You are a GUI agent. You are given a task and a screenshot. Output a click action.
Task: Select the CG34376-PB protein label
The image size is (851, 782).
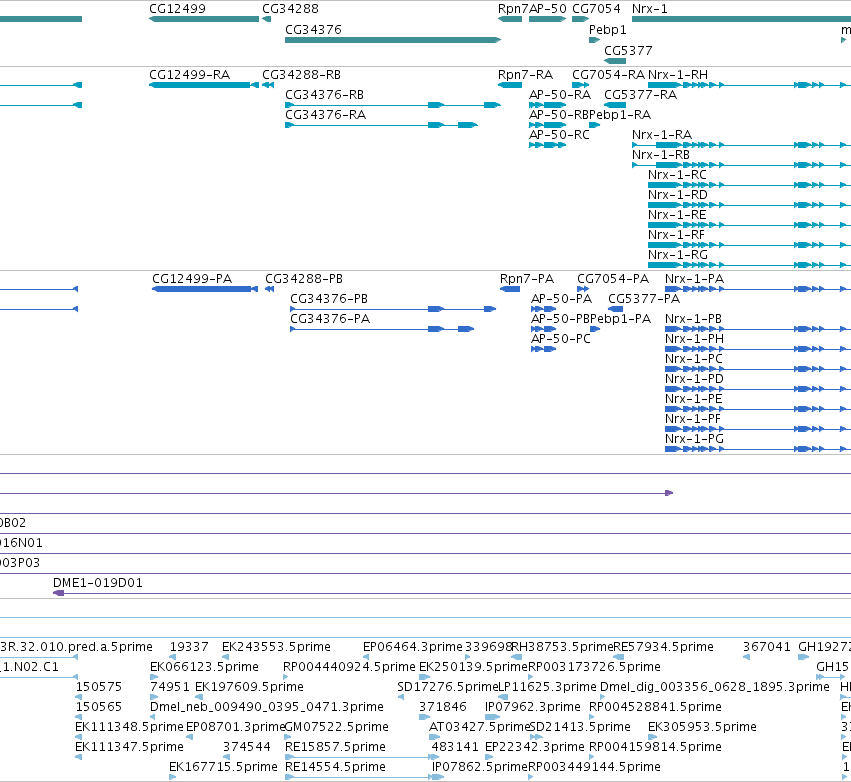[328, 298]
